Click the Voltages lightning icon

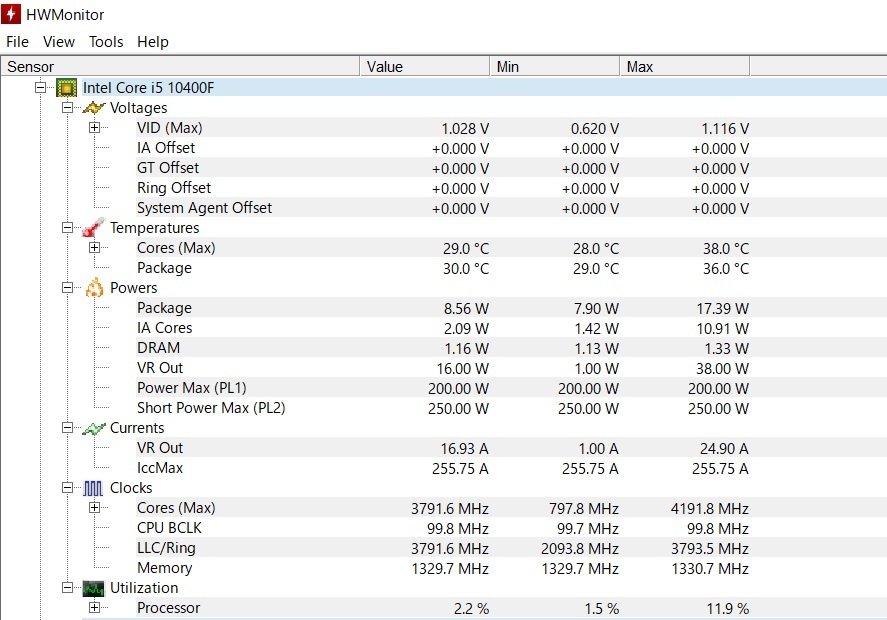(x=94, y=108)
